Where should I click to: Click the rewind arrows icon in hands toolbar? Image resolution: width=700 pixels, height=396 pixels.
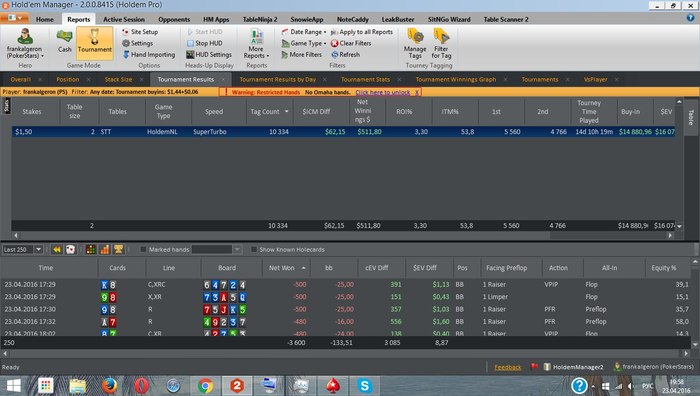coord(57,250)
